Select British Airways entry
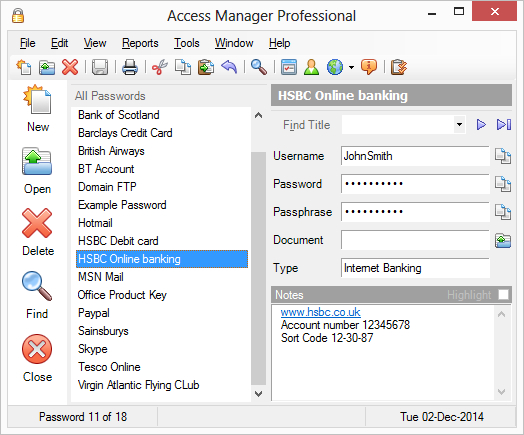Image resolution: width=524 pixels, height=435 pixels. (162, 151)
